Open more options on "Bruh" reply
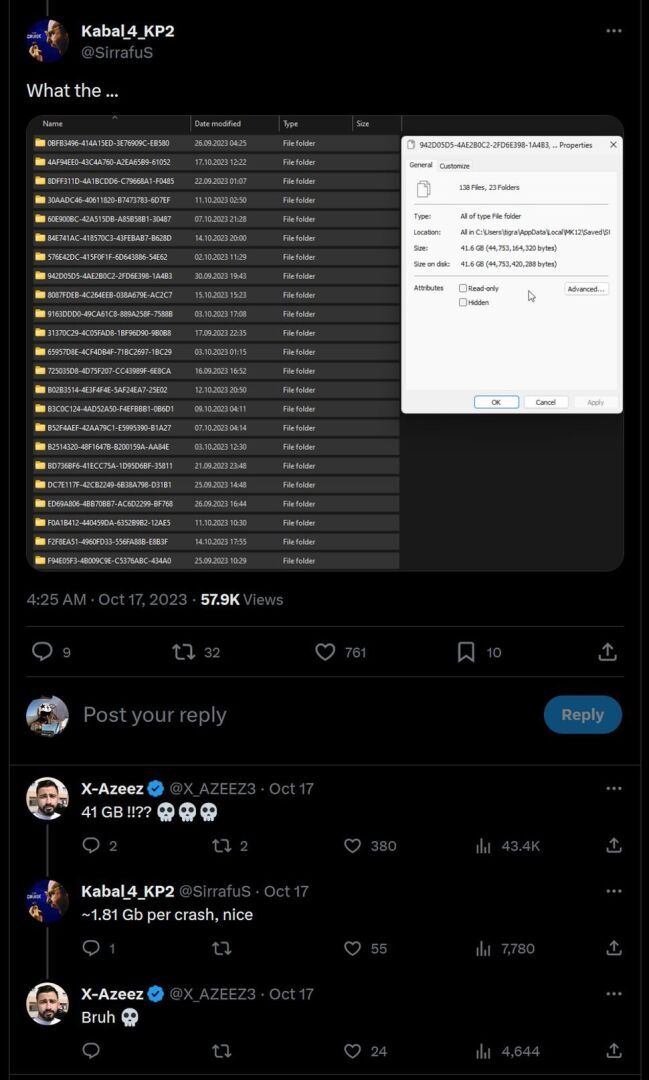649x1080 pixels. pos(614,994)
